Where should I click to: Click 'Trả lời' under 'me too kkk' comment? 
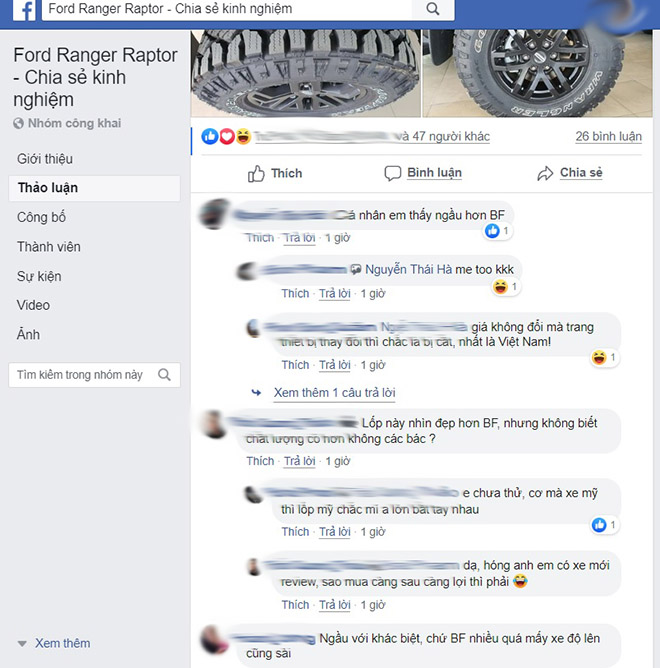pos(334,294)
